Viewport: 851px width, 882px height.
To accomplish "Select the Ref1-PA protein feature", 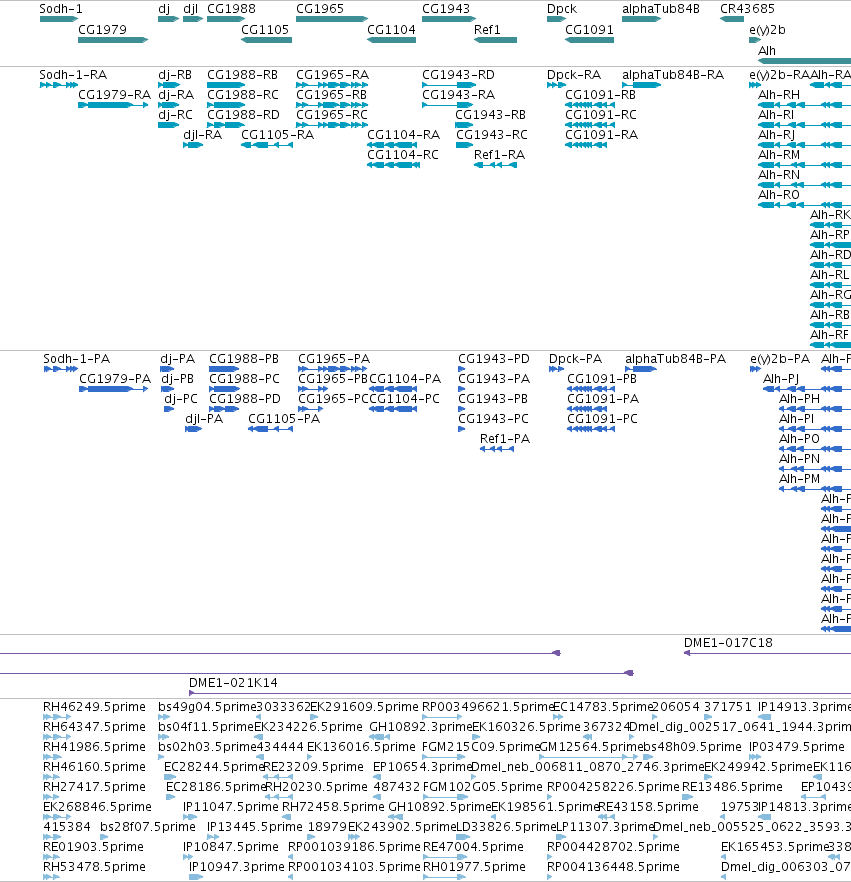I will [x=497, y=448].
